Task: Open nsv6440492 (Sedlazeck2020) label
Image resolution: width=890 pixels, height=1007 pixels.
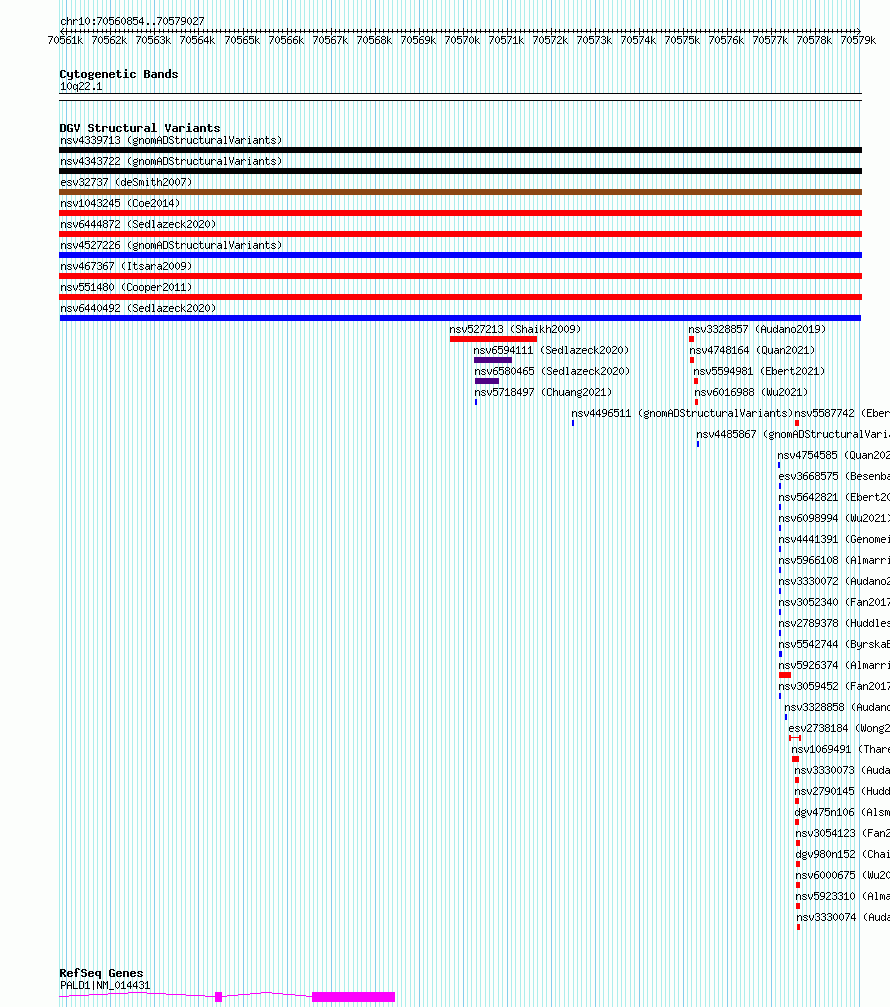Action: click(138, 308)
